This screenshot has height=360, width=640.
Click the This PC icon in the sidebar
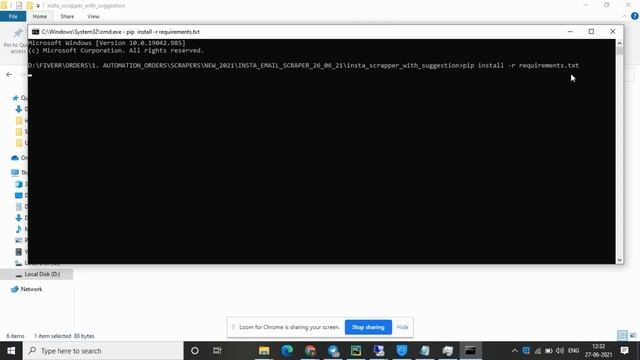click(15, 173)
